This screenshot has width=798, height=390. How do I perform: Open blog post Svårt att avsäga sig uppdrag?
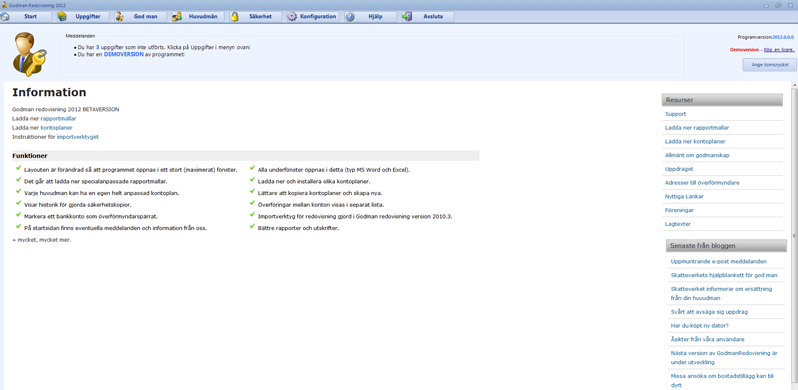[x=709, y=312]
